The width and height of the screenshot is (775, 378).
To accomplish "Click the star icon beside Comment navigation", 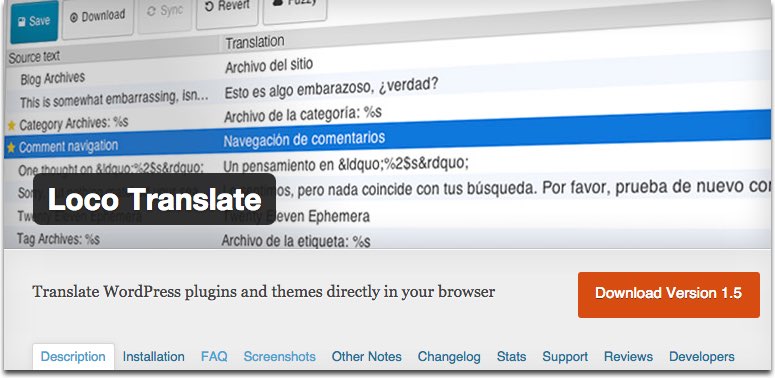I will pos(11,147).
